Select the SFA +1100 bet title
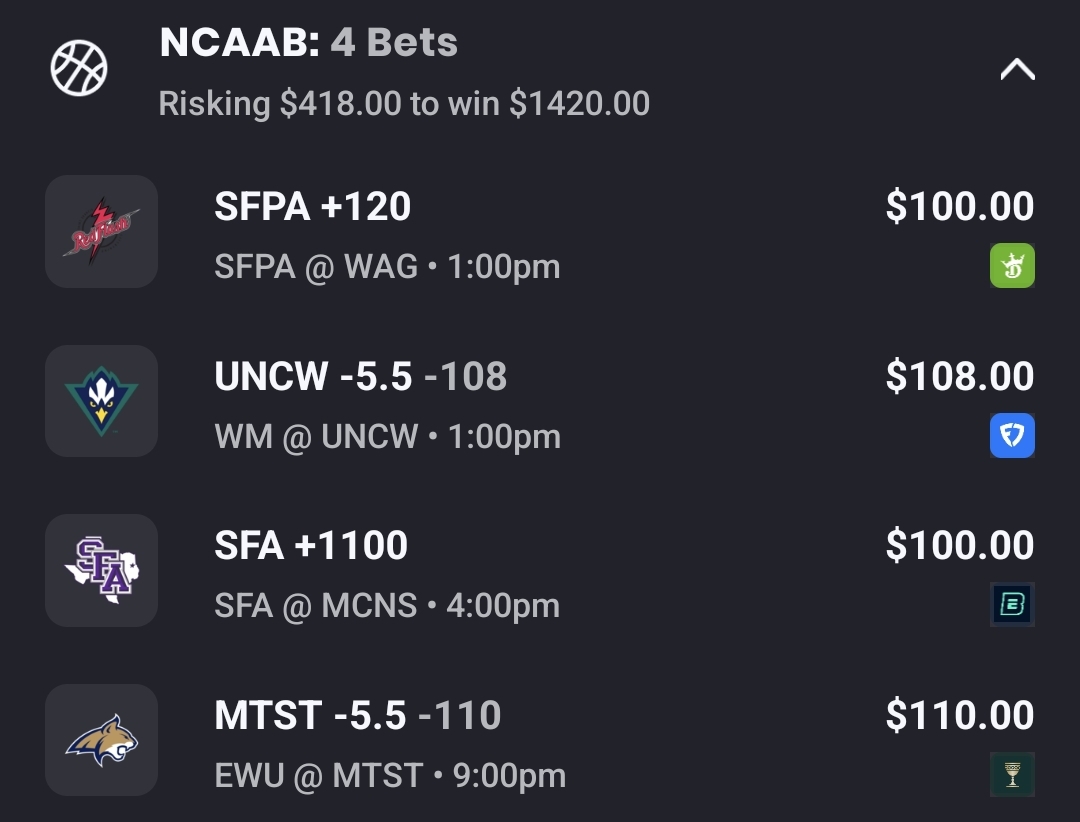Screen dimensions: 1080x822 tap(311, 546)
